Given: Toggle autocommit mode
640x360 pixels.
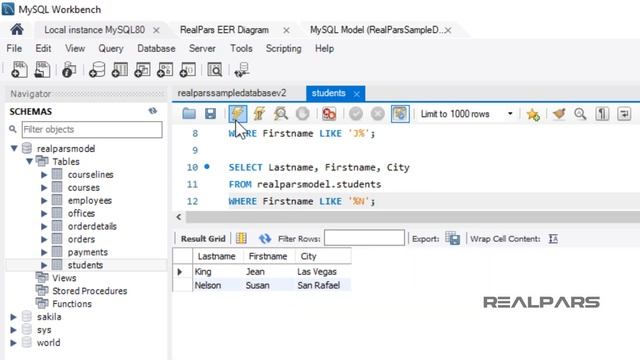Looking at the screenshot, I should (x=400, y=114).
